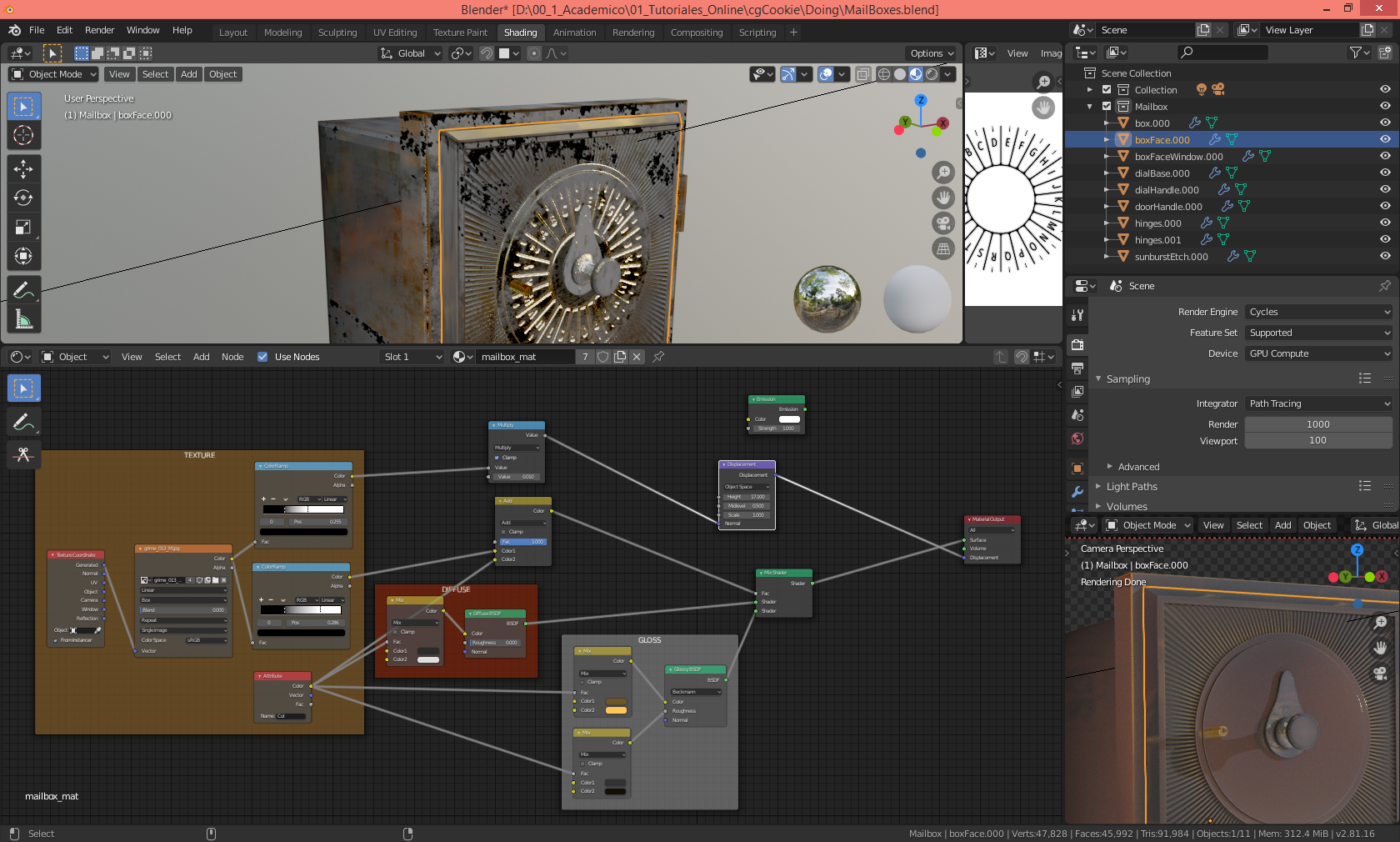This screenshot has width=1400, height=842.
Task: Click the Viewport samples field showing 100
Action: [x=1319, y=441]
